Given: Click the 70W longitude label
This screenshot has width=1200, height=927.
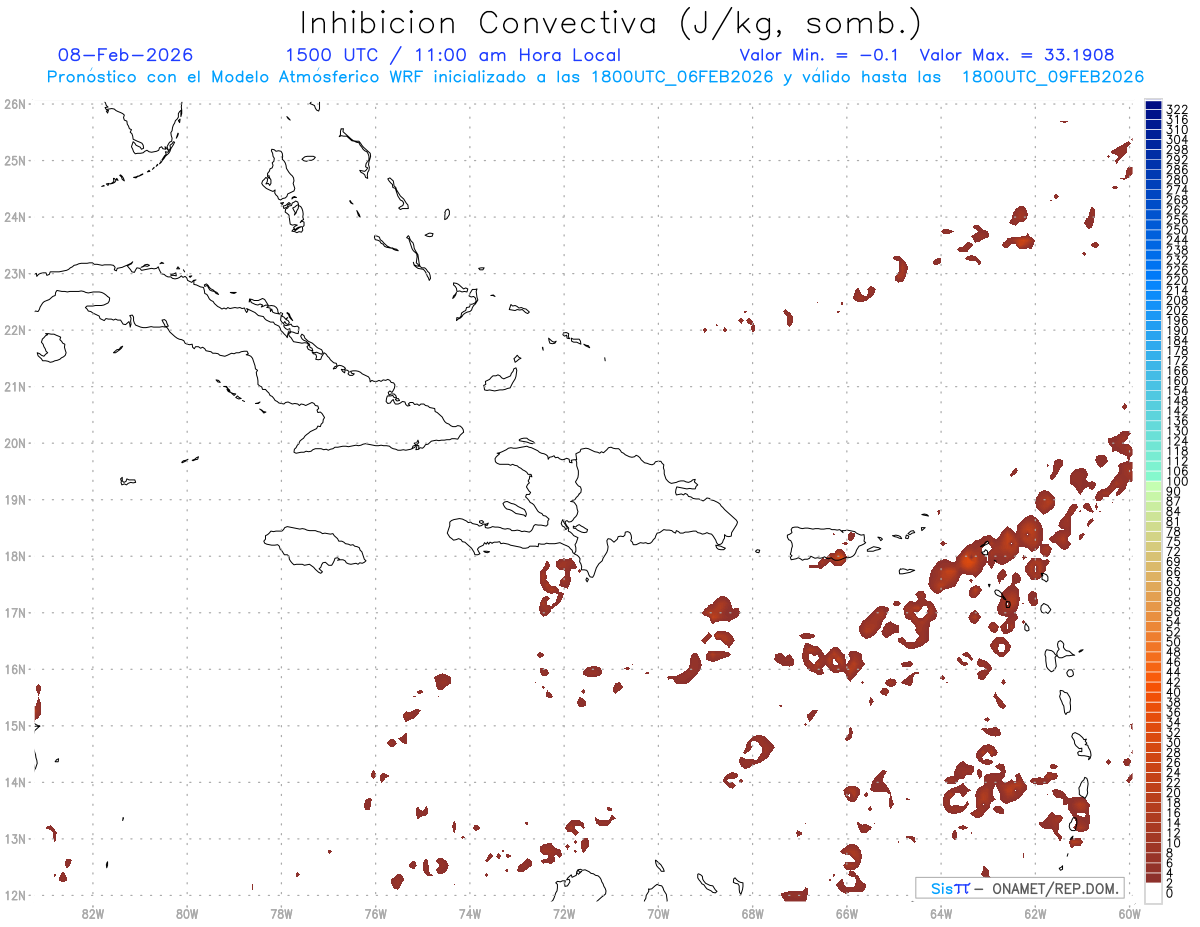Looking at the screenshot, I should pos(658,913).
